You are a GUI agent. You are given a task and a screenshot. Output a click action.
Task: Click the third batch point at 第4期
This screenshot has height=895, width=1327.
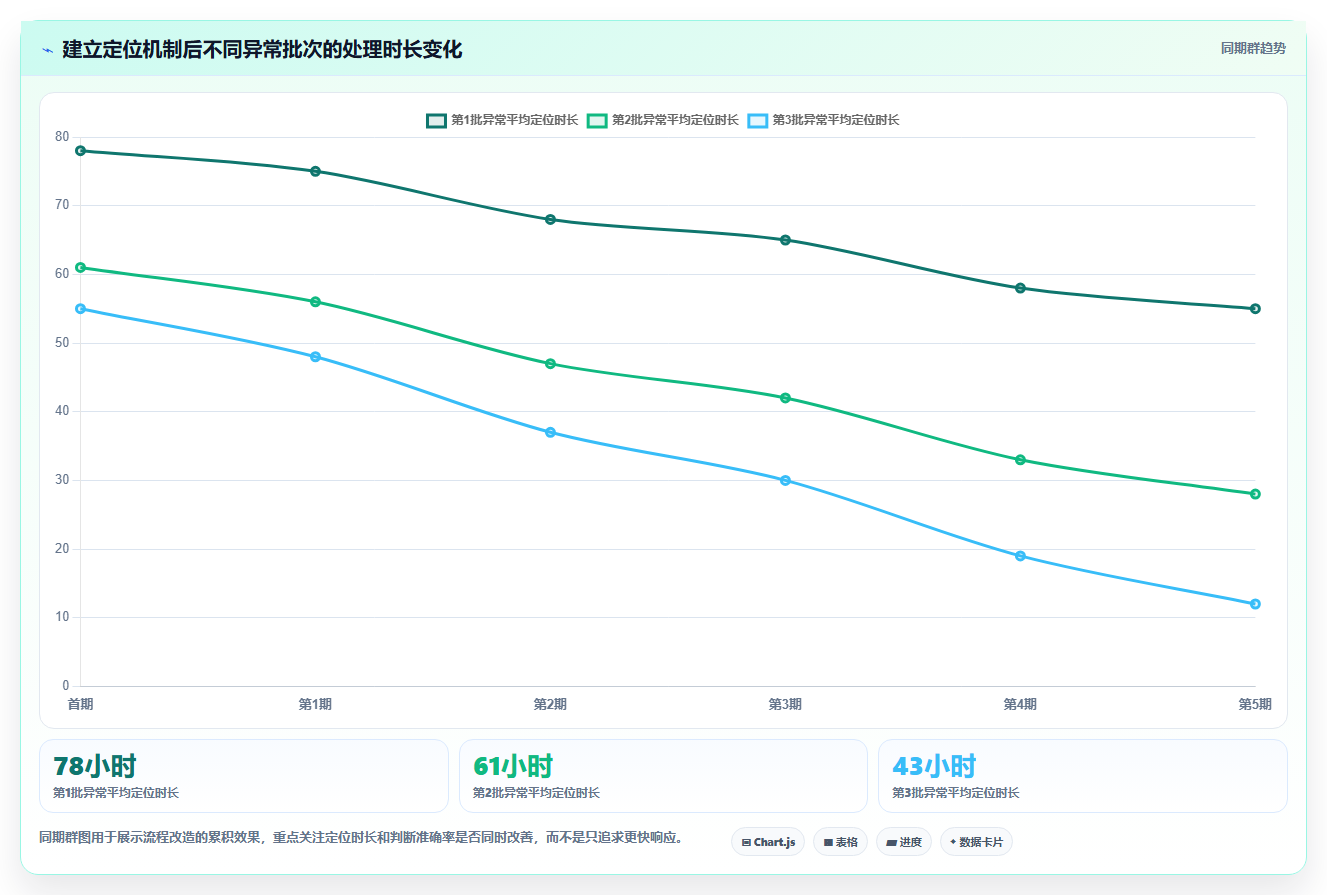1020,556
